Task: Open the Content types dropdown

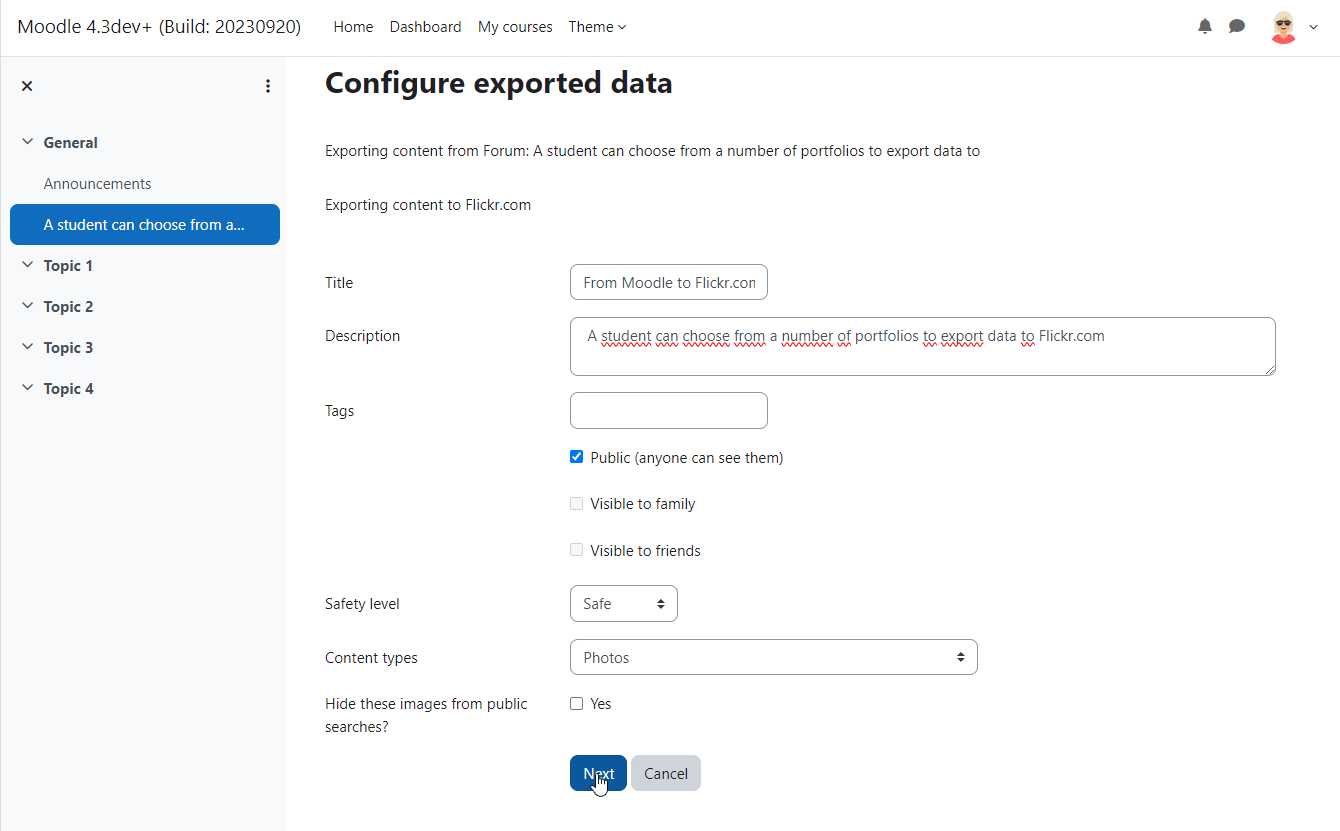Action: tap(774, 658)
